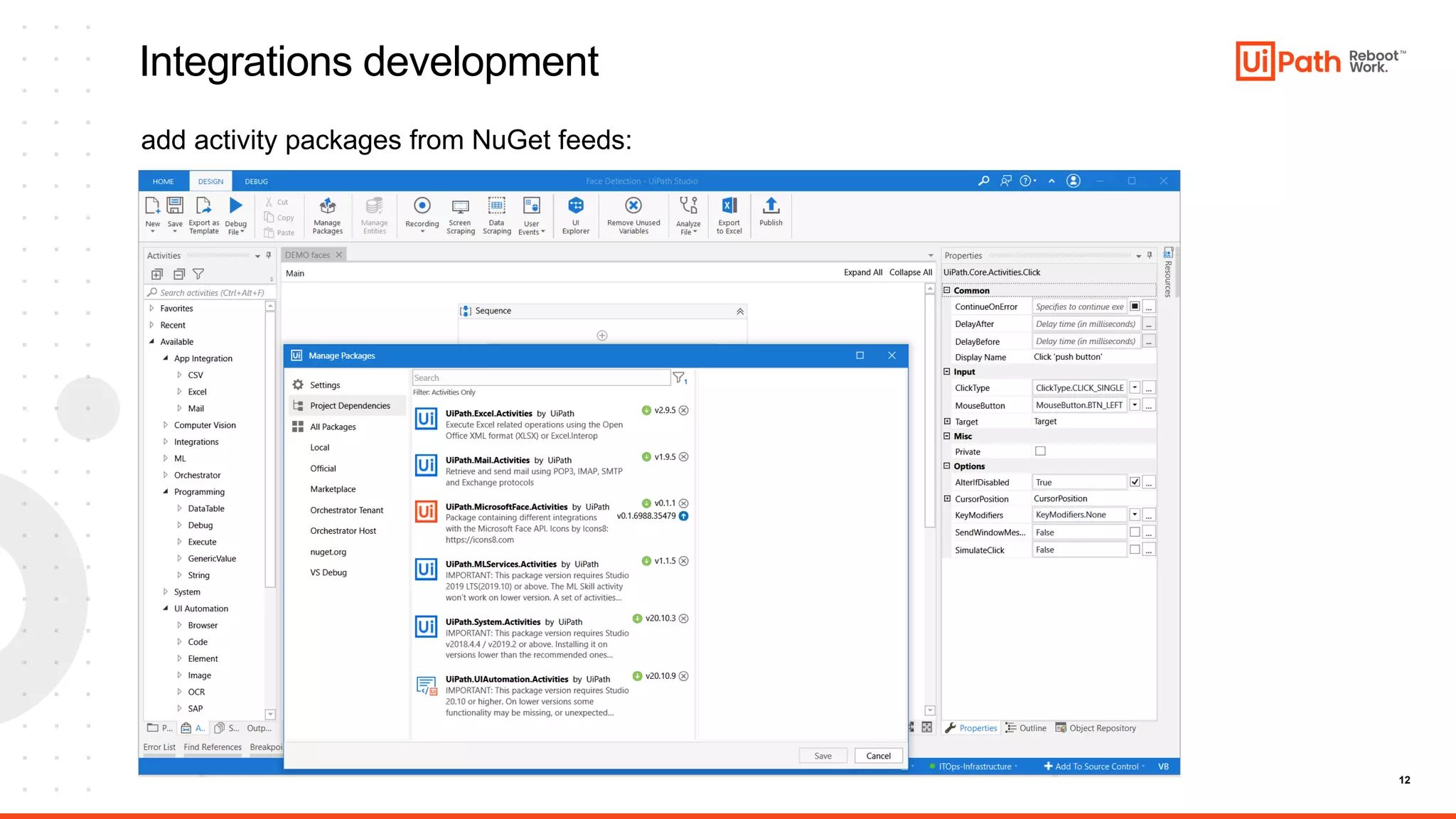
Task: Click the add-activity plus in Sequence
Action: pyautogui.click(x=602, y=336)
